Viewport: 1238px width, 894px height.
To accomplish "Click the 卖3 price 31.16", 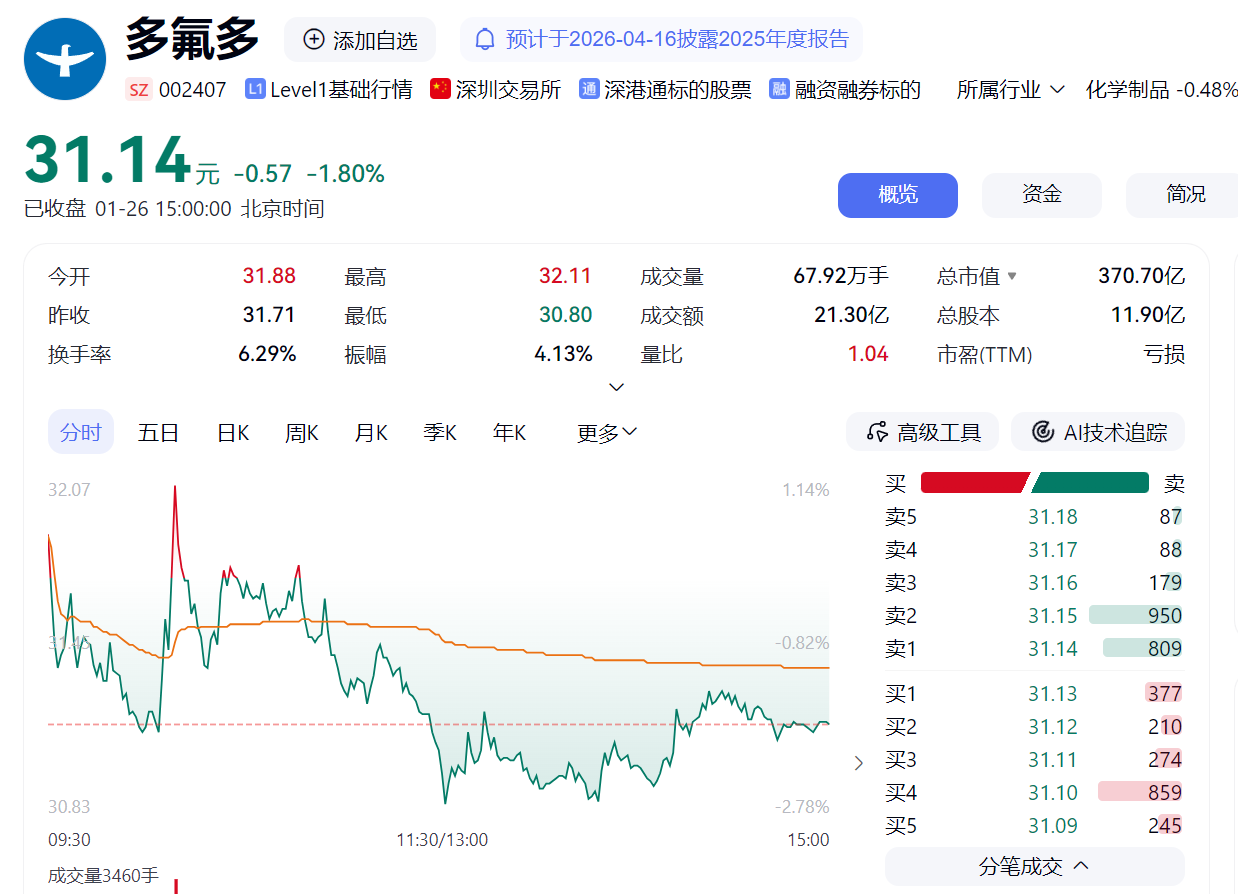I will click(x=1053, y=582).
